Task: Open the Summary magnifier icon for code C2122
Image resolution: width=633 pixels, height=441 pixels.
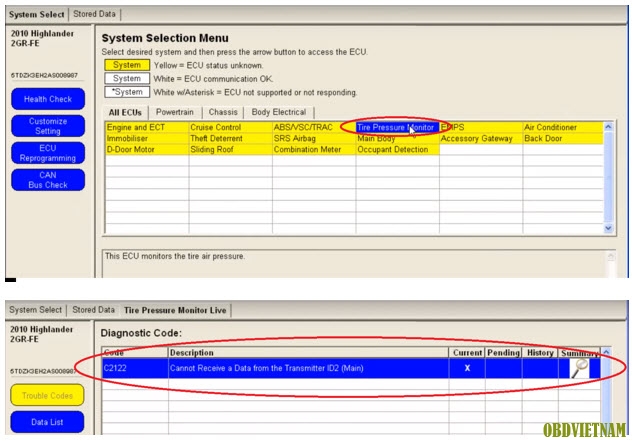Action: tap(579, 368)
